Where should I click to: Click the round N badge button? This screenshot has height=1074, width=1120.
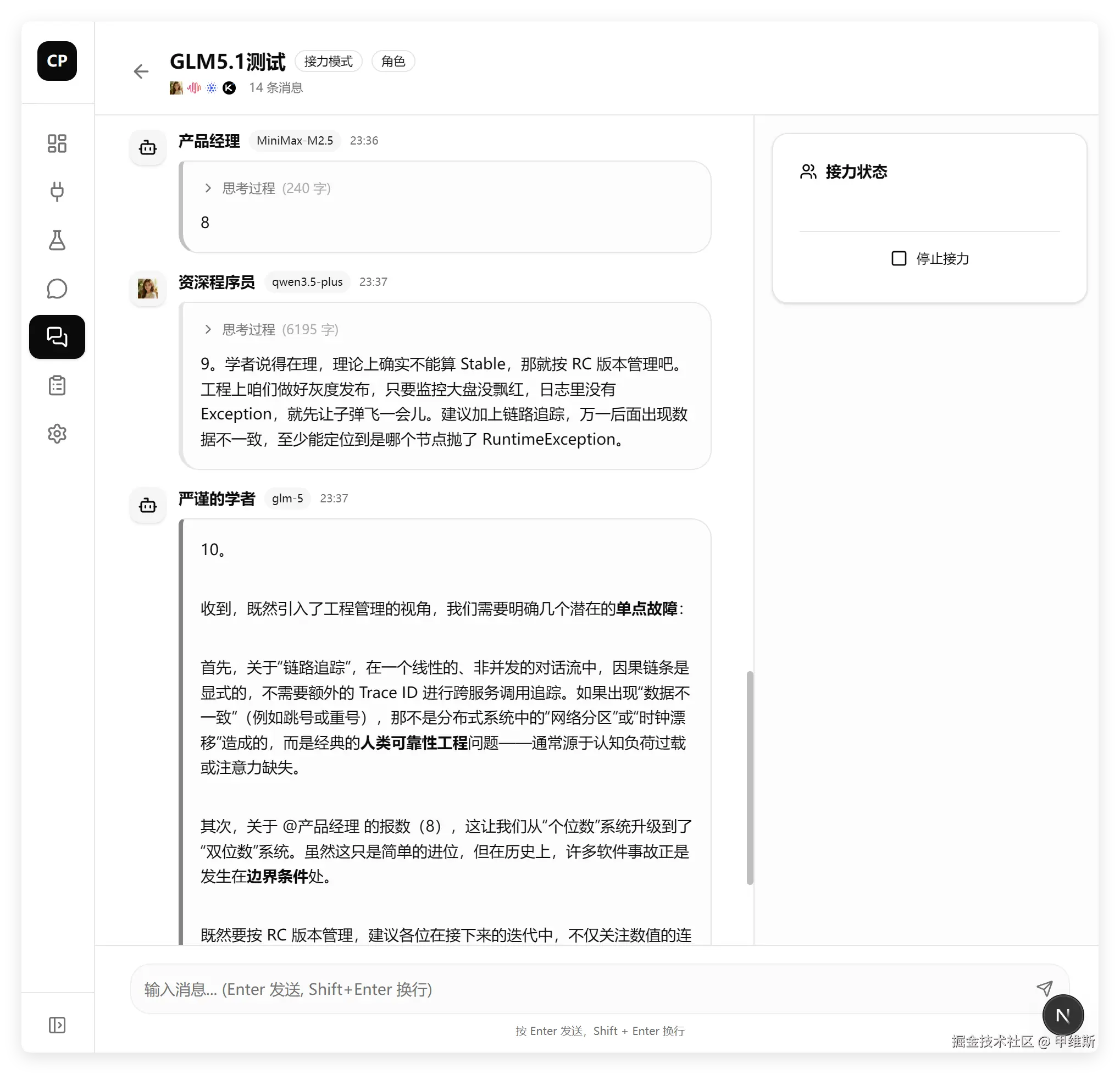click(1062, 1015)
